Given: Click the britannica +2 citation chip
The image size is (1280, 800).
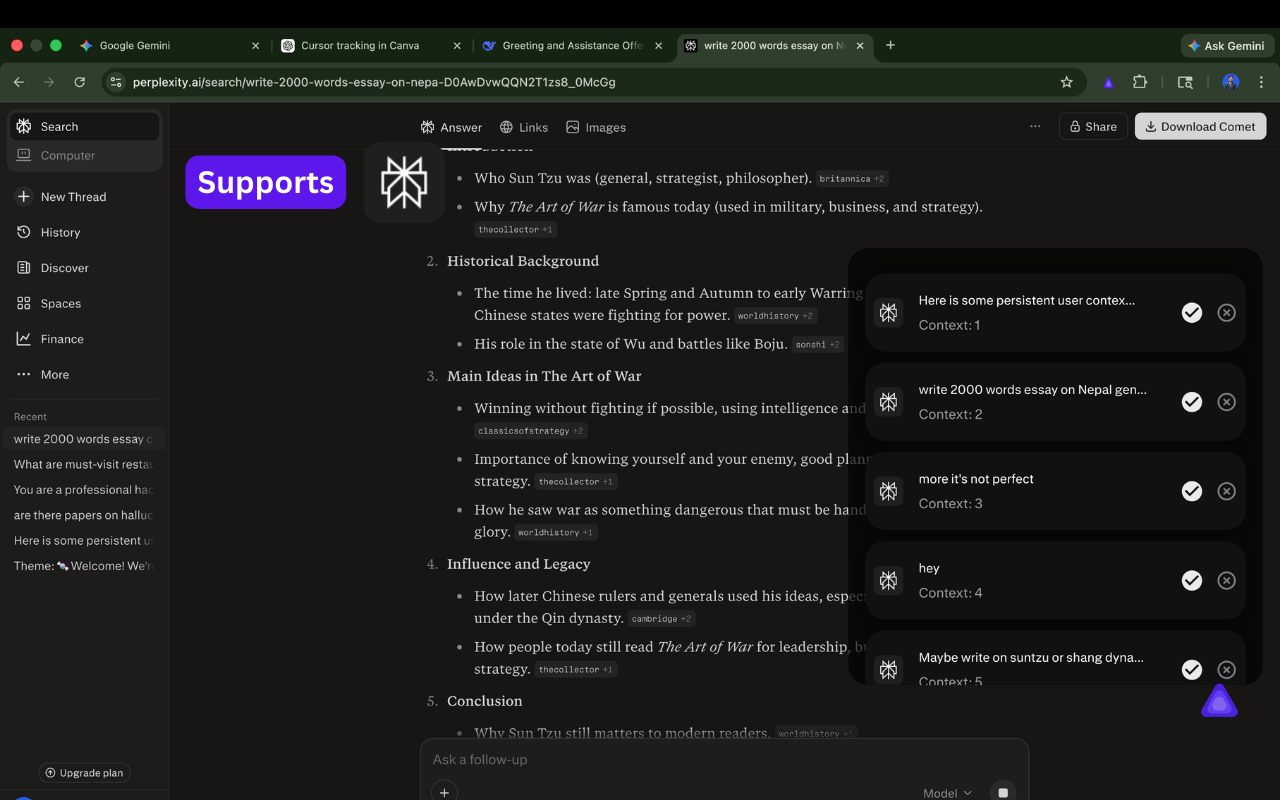Looking at the screenshot, I should click(x=852, y=179).
